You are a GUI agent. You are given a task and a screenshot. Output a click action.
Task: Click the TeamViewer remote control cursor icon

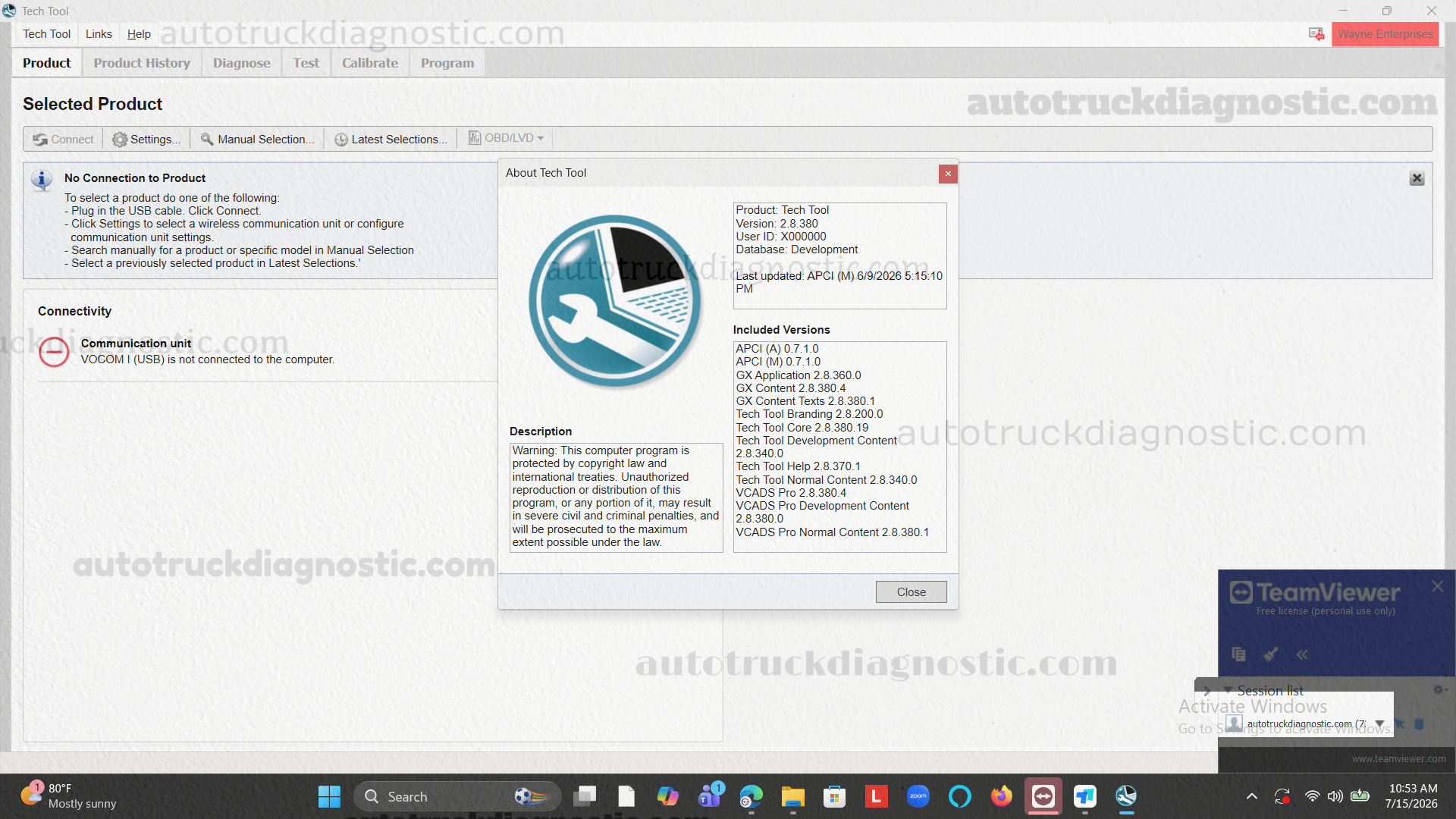[1400, 723]
